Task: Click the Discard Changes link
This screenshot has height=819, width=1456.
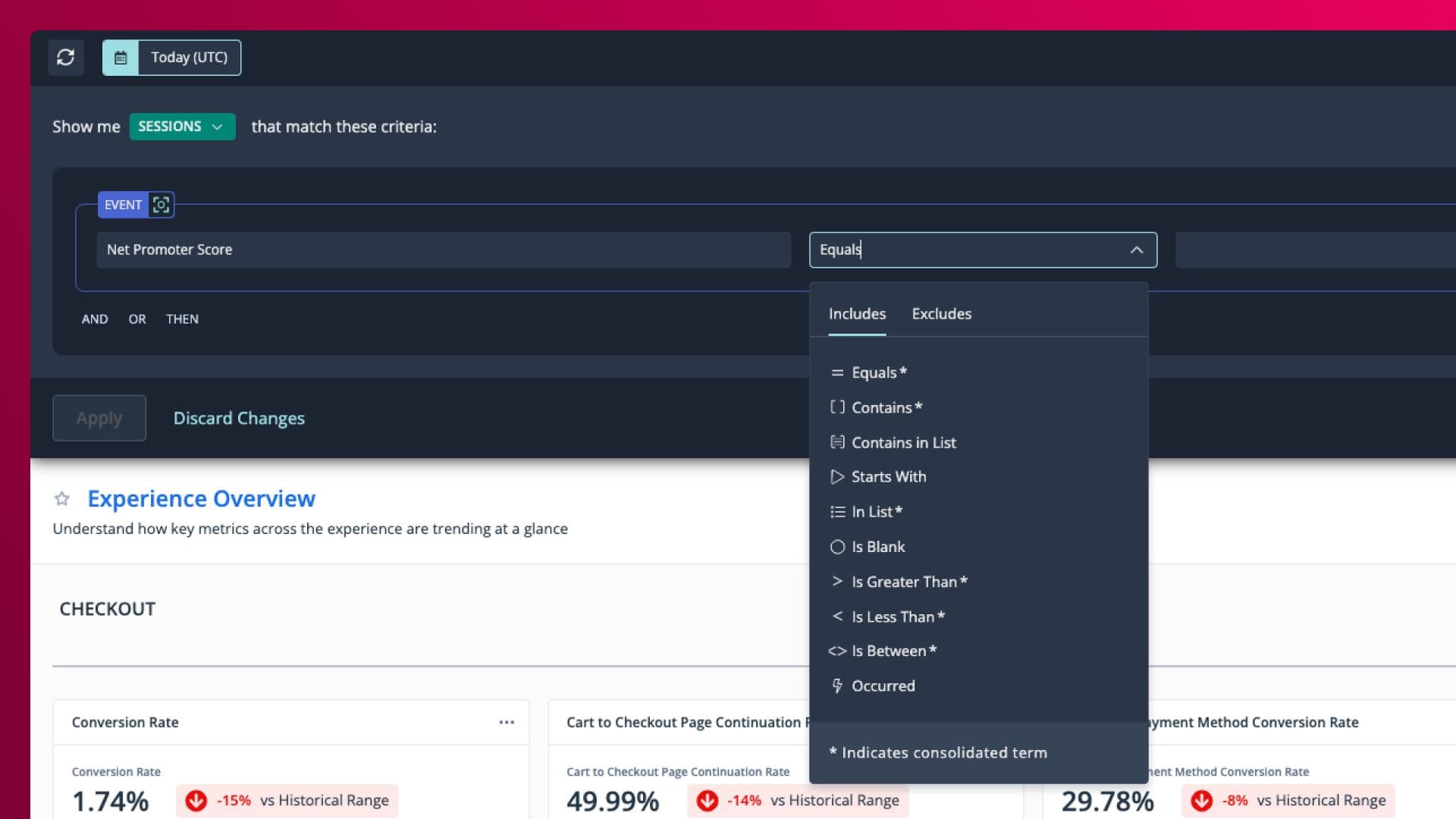Action: coord(239,419)
